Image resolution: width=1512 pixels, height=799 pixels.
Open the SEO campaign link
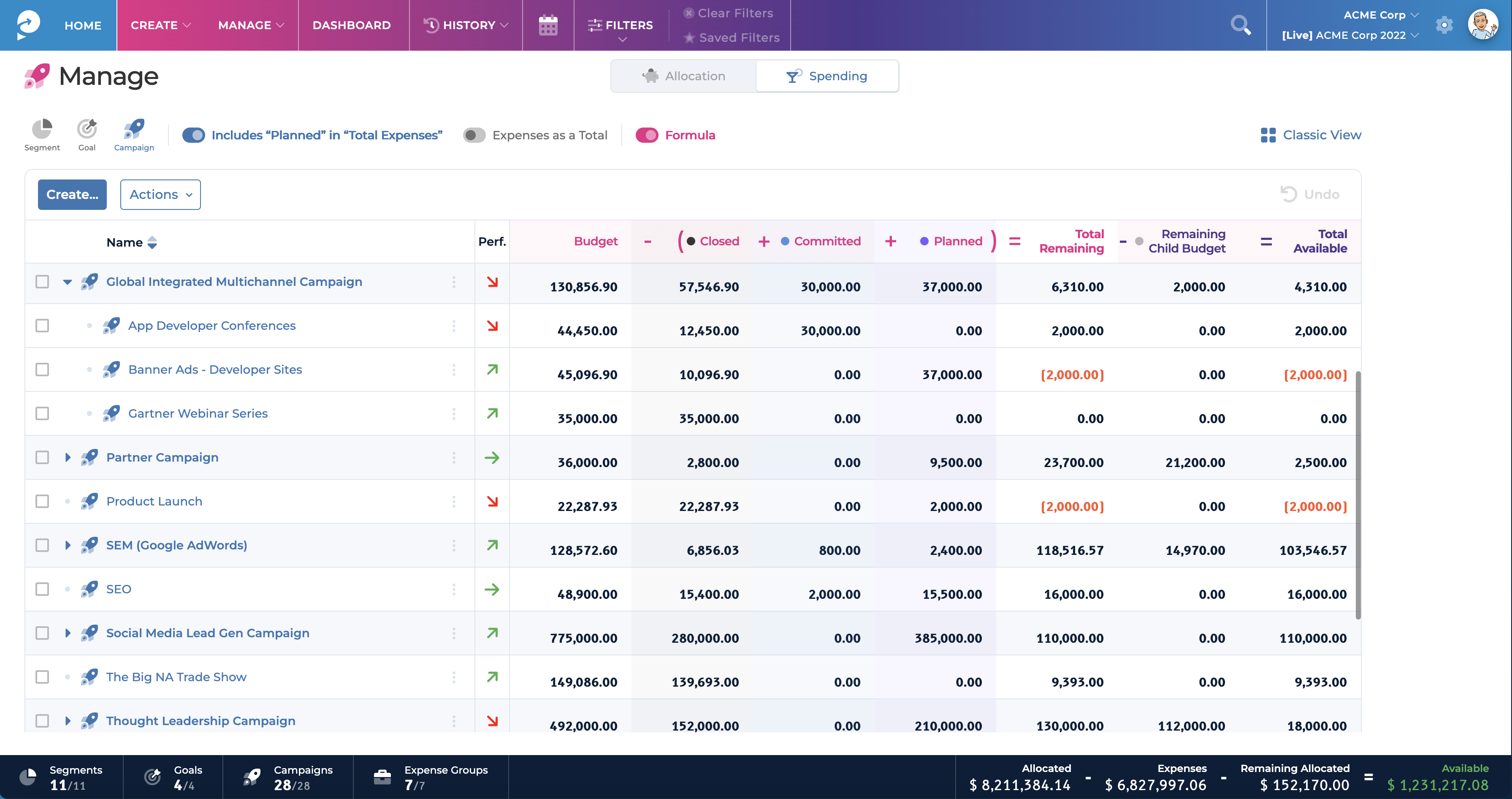pyautogui.click(x=119, y=590)
